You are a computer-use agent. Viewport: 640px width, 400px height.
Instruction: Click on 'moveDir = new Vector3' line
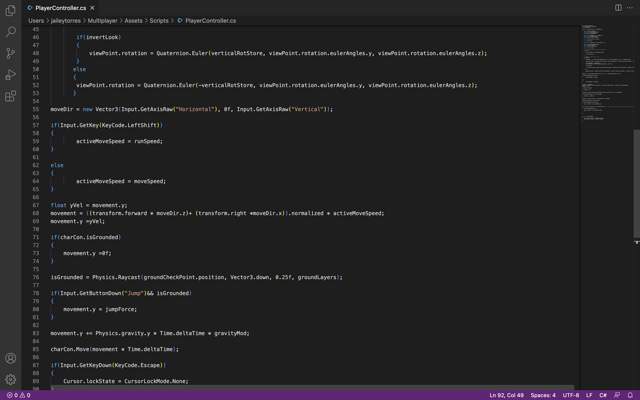(191, 109)
